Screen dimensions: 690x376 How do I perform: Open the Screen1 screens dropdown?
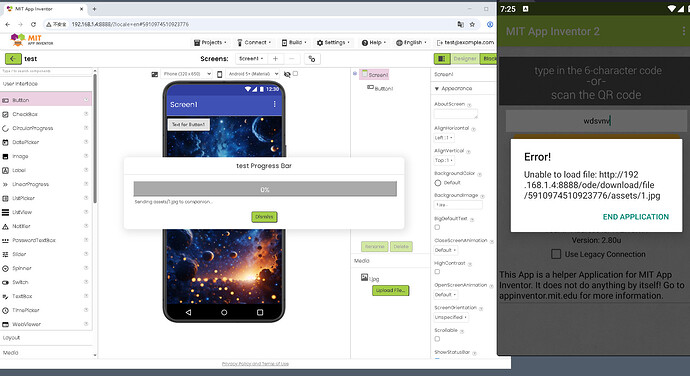tap(251, 59)
